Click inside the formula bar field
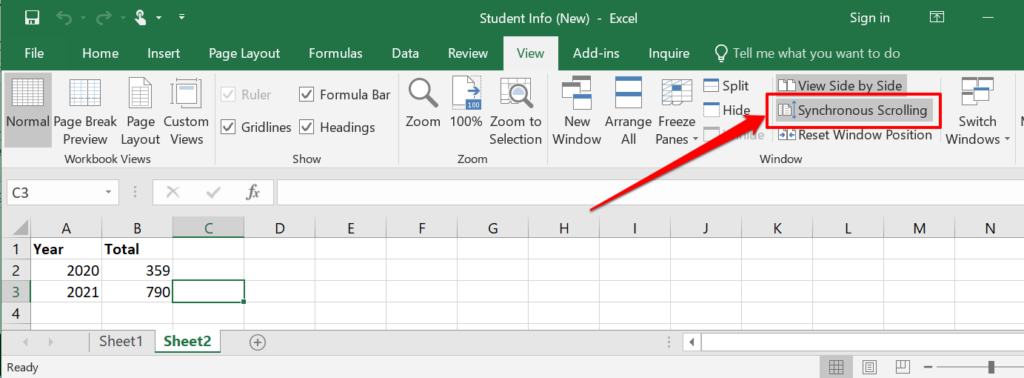This screenshot has width=1024, height=378. 650,193
